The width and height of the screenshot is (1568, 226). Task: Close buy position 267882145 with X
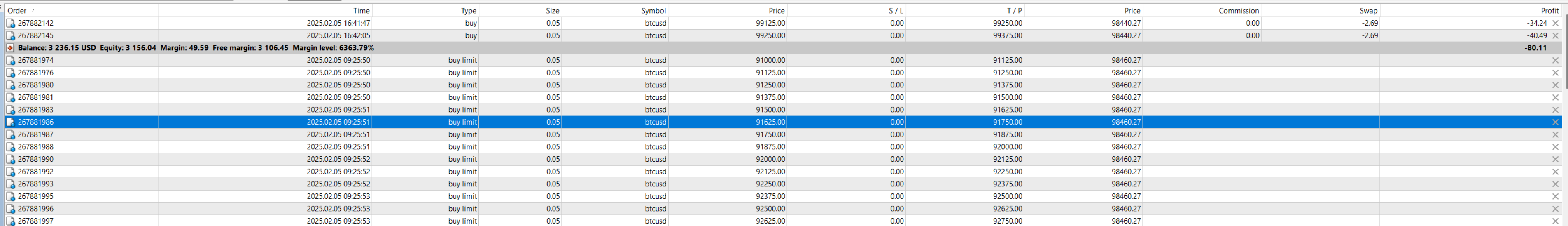(x=1555, y=36)
